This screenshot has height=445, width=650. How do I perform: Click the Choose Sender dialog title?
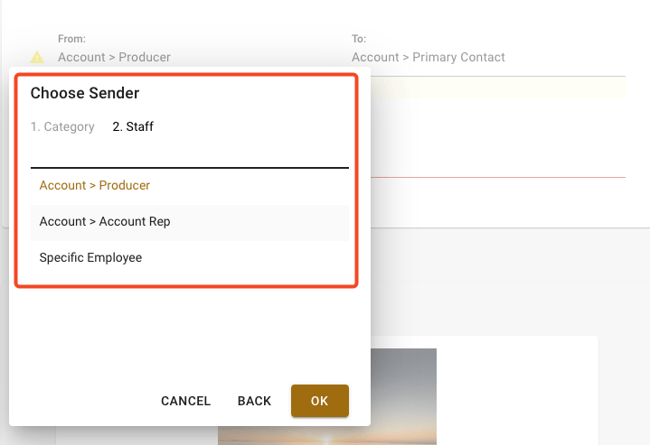point(85,93)
